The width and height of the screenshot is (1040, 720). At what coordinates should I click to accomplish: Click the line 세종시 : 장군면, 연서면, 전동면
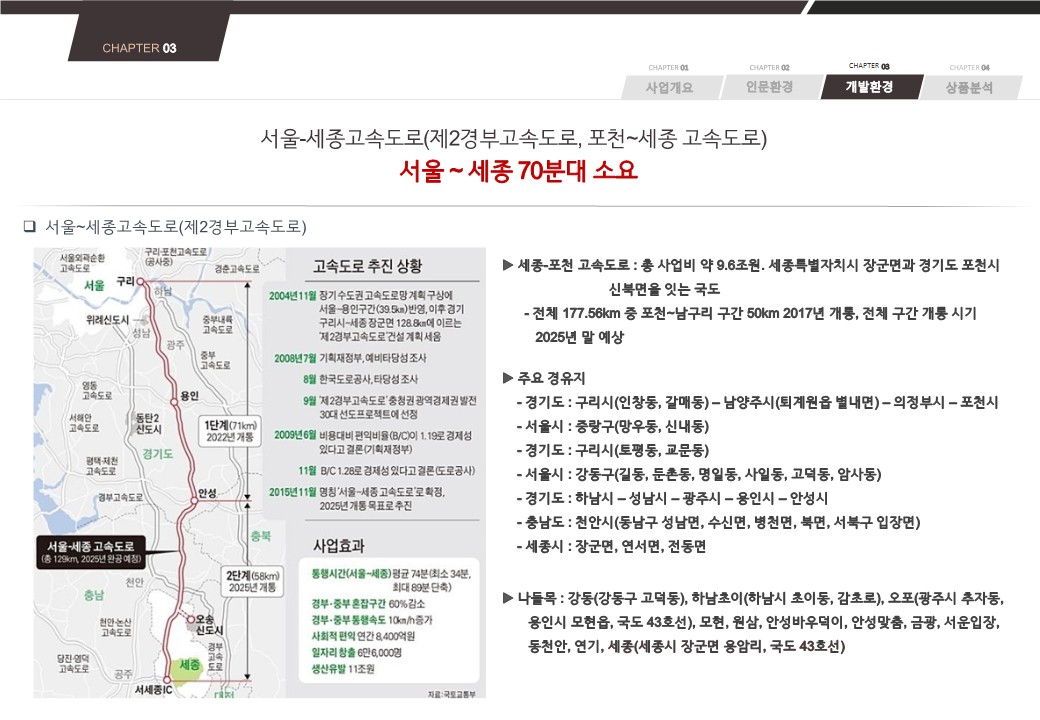pos(612,546)
